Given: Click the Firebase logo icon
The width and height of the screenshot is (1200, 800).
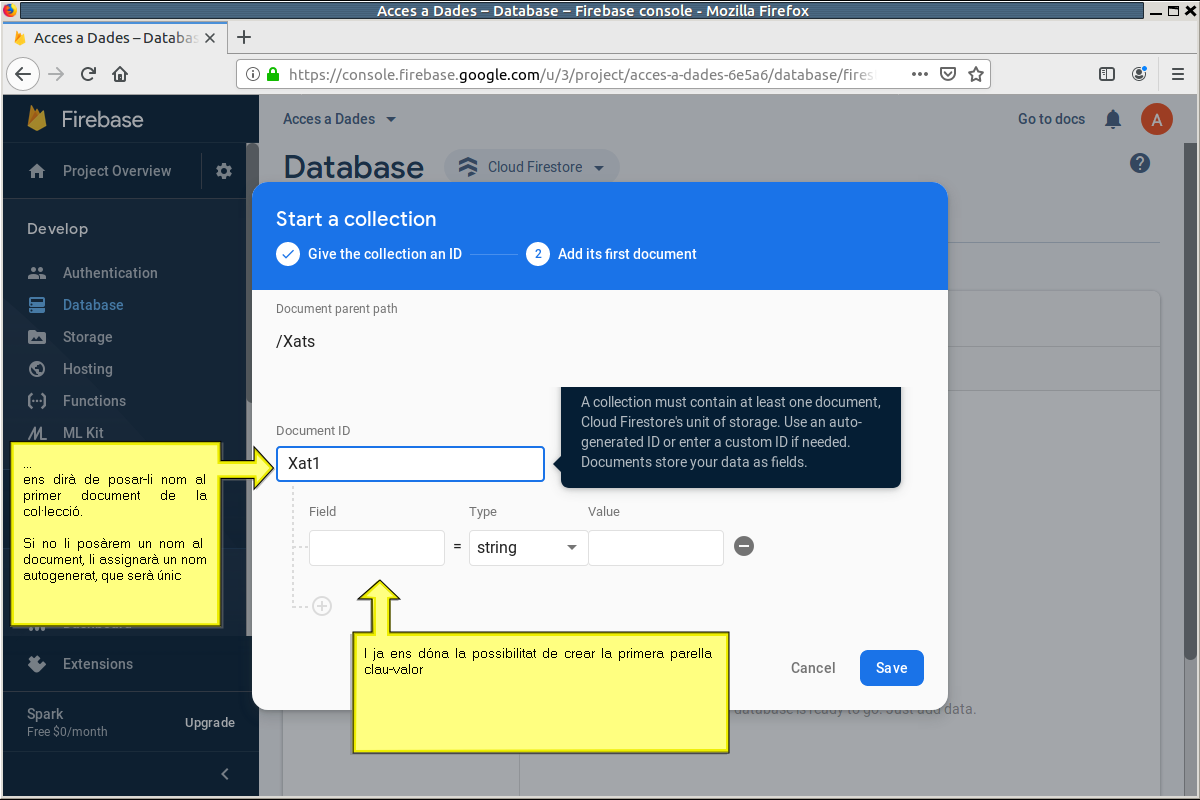Looking at the screenshot, I should [38, 119].
